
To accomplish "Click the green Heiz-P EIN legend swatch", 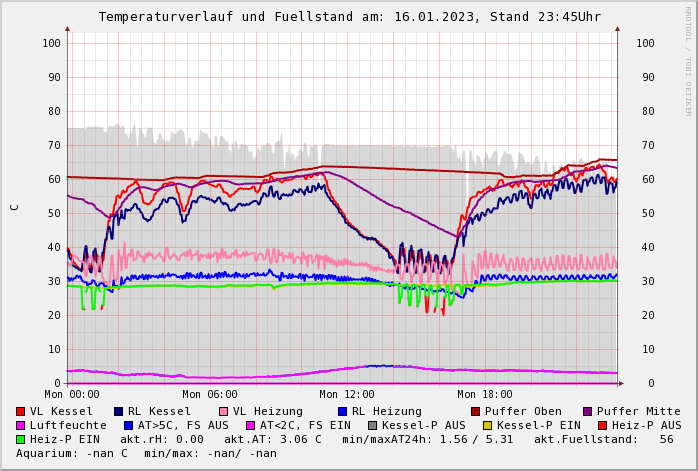I will tap(21, 440).
